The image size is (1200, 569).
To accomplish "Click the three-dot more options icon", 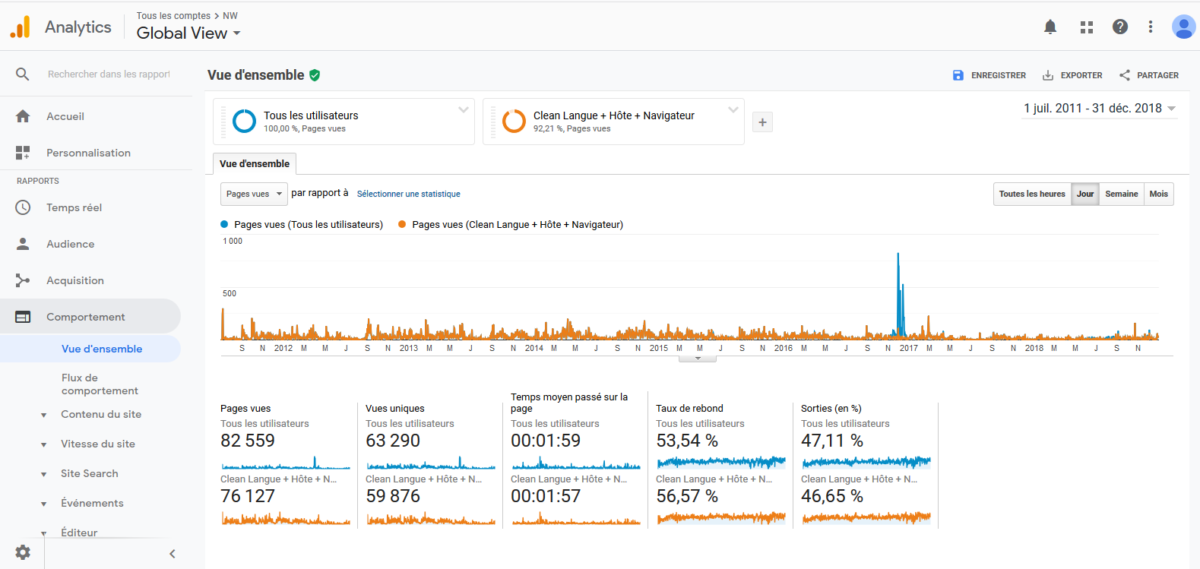I will [x=1151, y=27].
